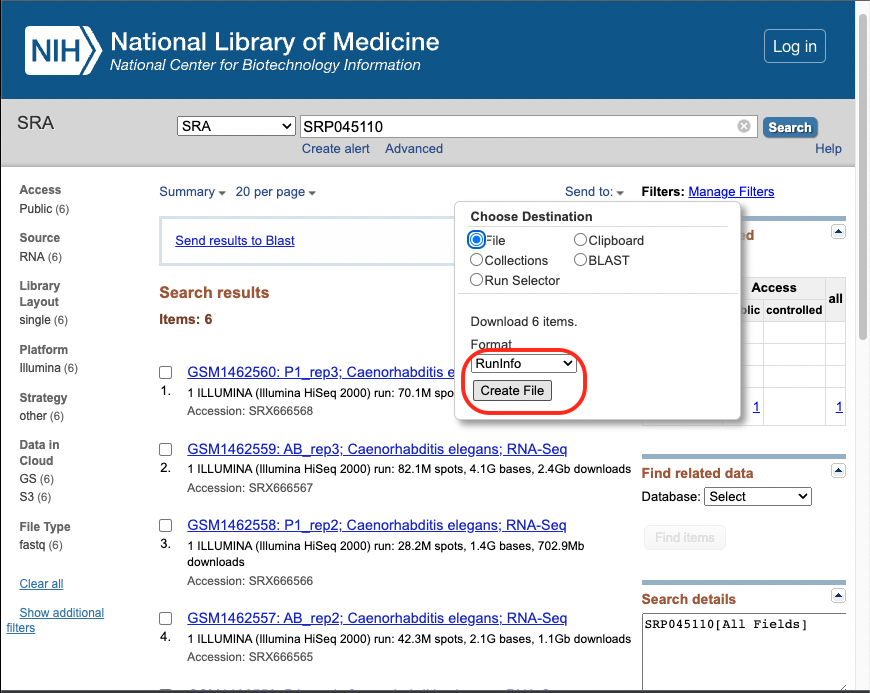The height and width of the screenshot is (693, 870).
Task: Filter by Public access
Action: (x=44, y=209)
